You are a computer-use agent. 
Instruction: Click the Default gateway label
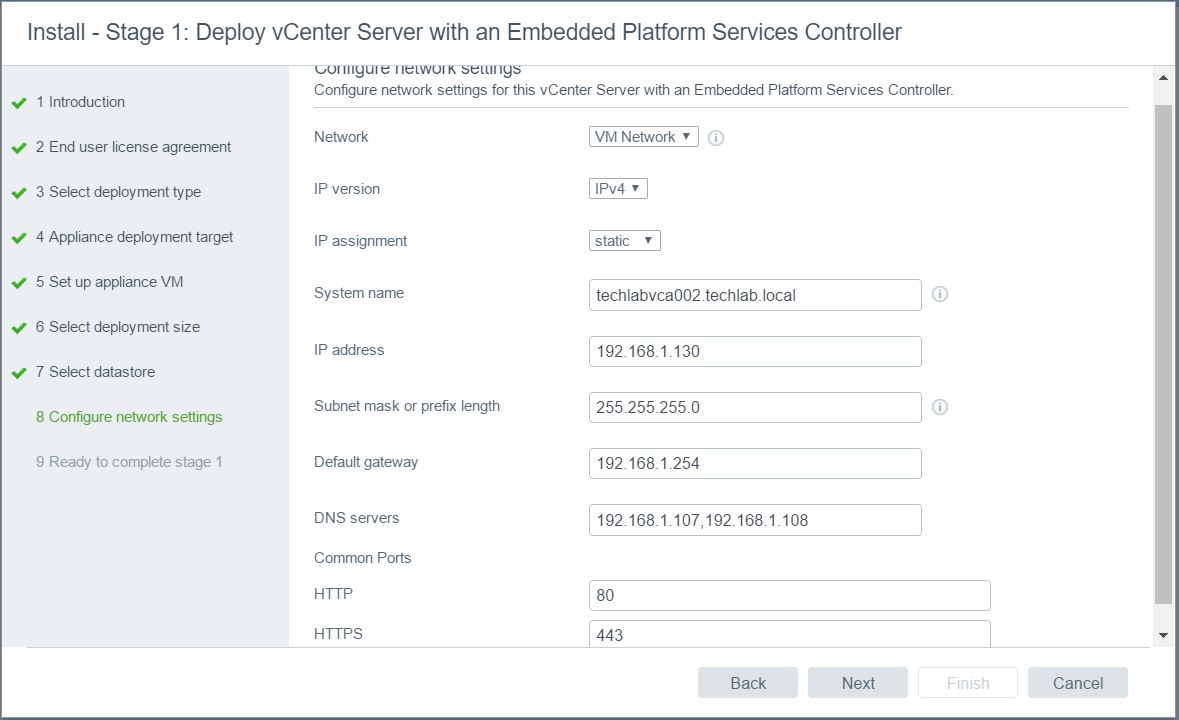365,462
